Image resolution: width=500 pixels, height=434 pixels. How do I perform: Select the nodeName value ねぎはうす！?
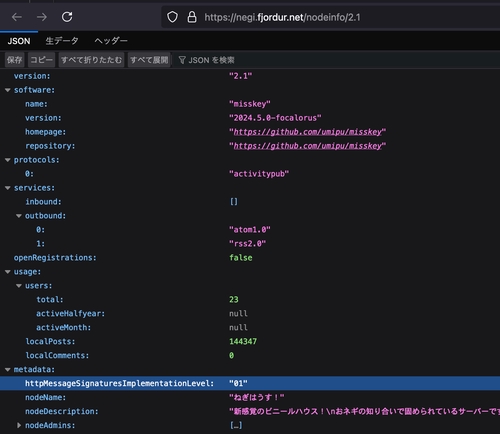[257, 397]
